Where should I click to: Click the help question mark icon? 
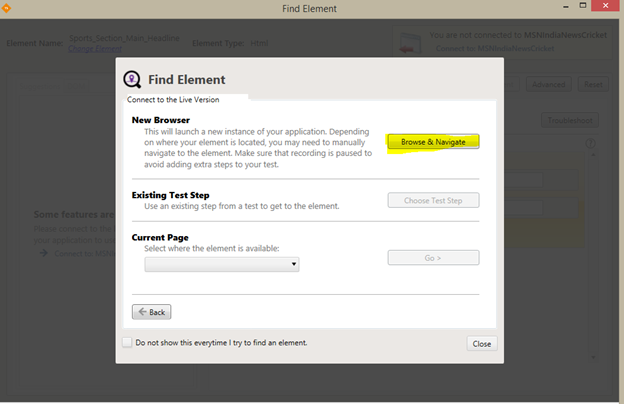(x=591, y=143)
